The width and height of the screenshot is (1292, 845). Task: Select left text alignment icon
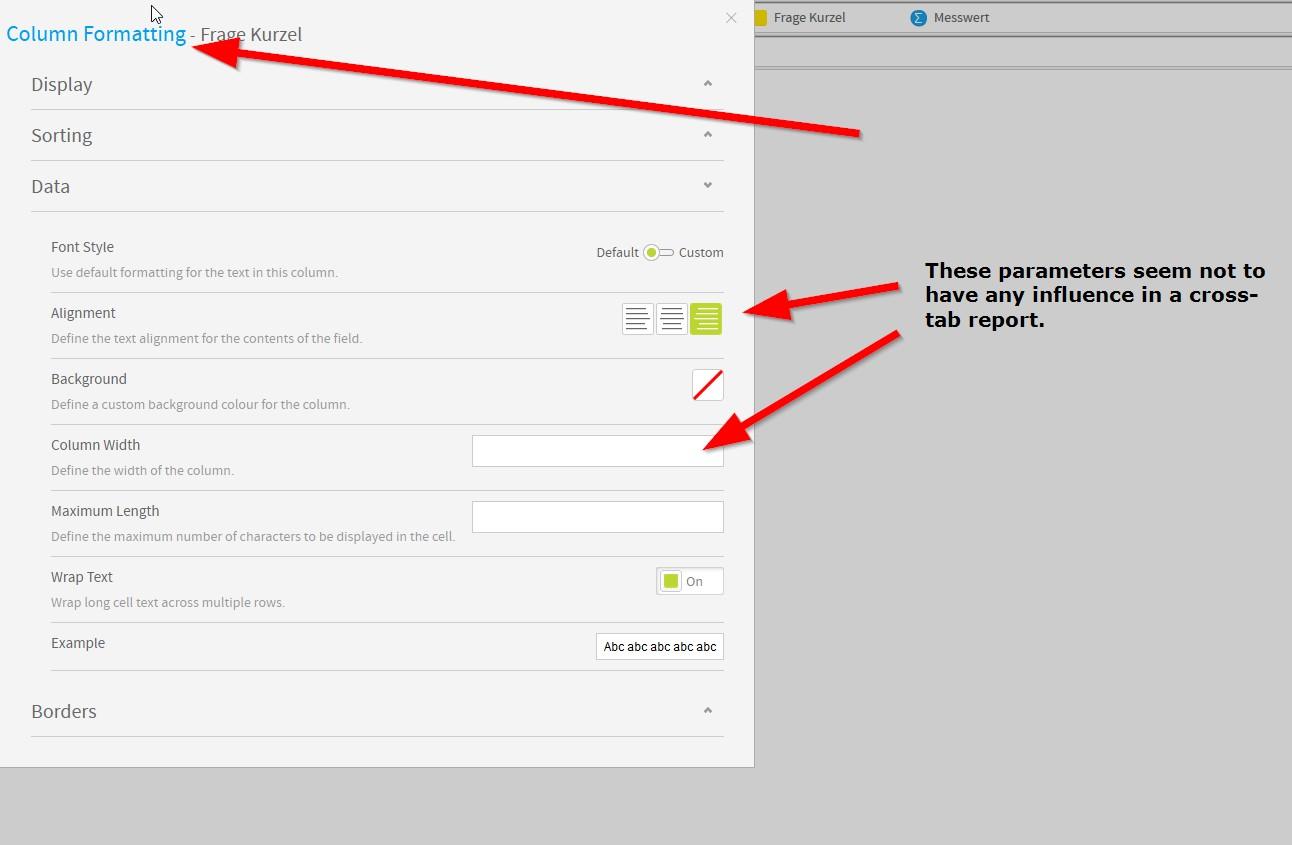[x=638, y=319]
